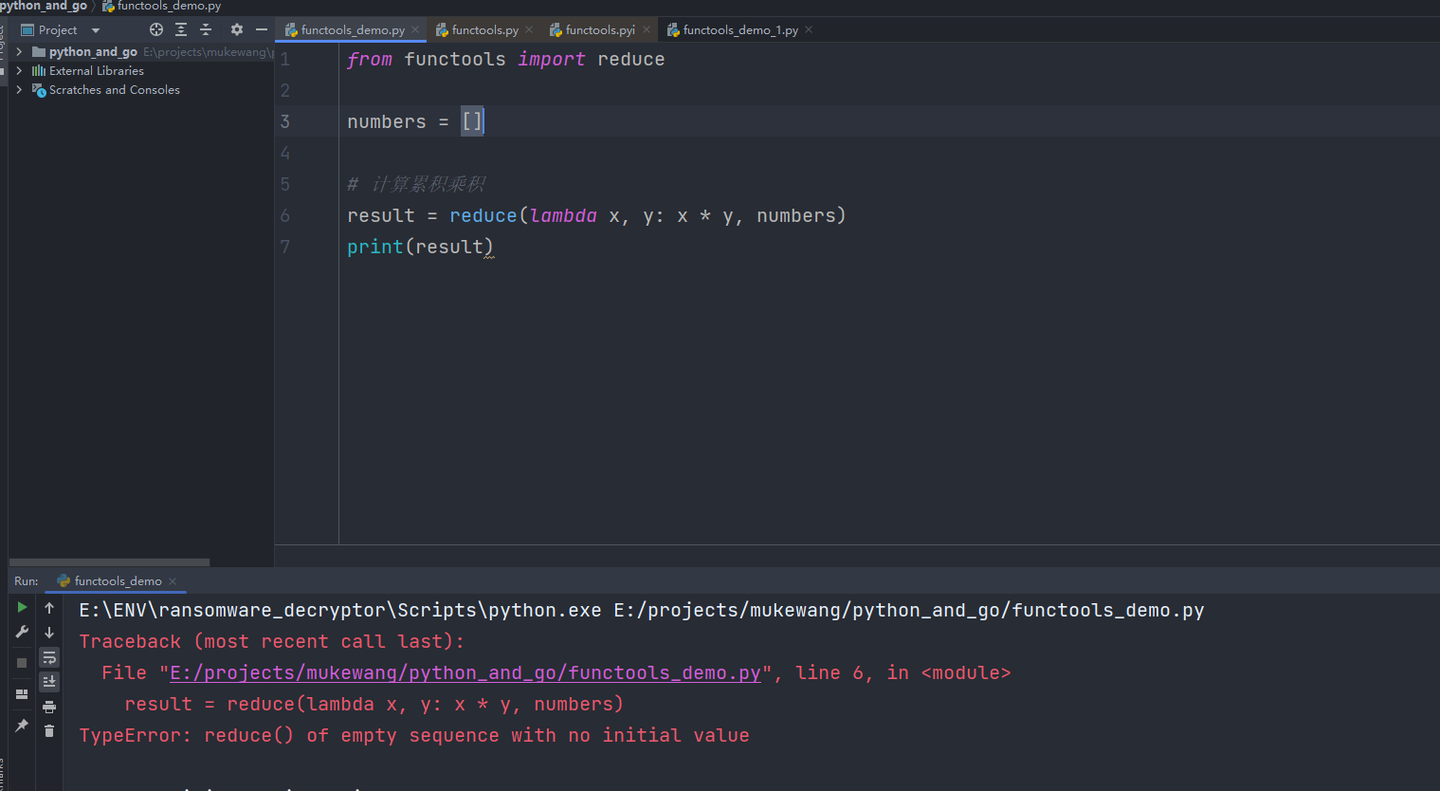Expand the python_and_go project folder
The width and height of the screenshot is (1440, 791).
pos(18,51)
